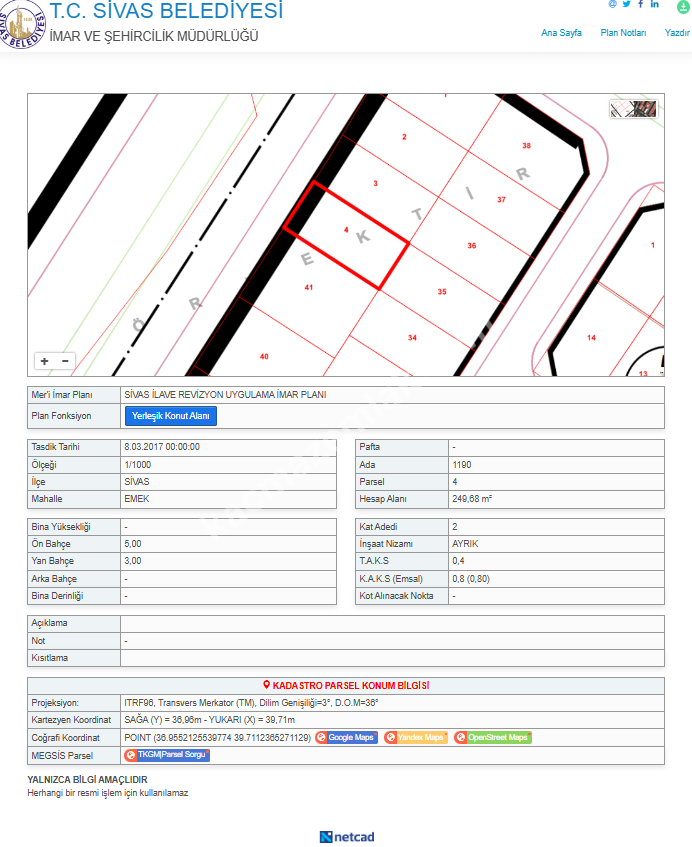Open the Plan Notları menu item
This screenshot has height=847, width=692.
coord(623,33)
